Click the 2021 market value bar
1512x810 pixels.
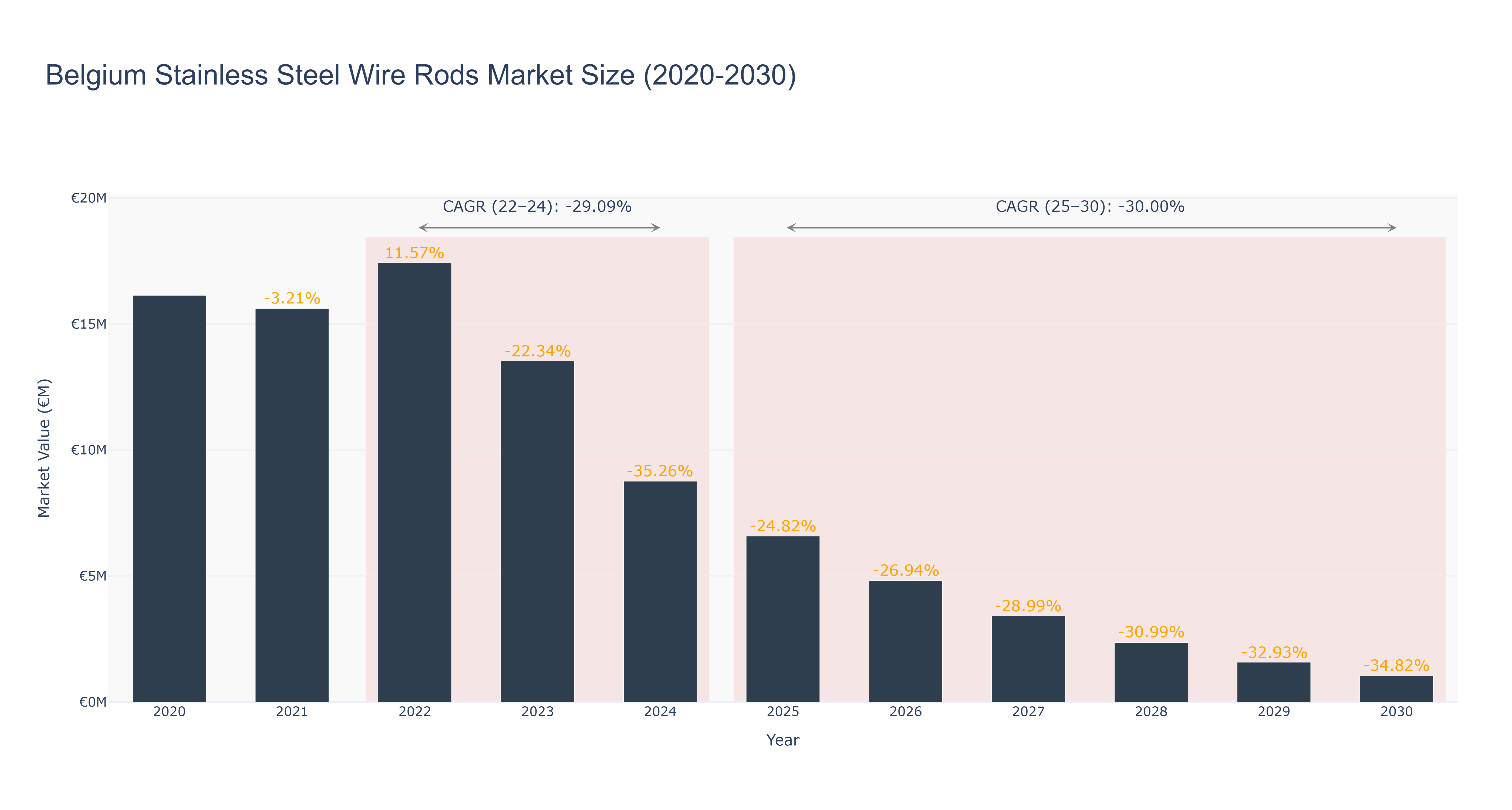point(292,505)
